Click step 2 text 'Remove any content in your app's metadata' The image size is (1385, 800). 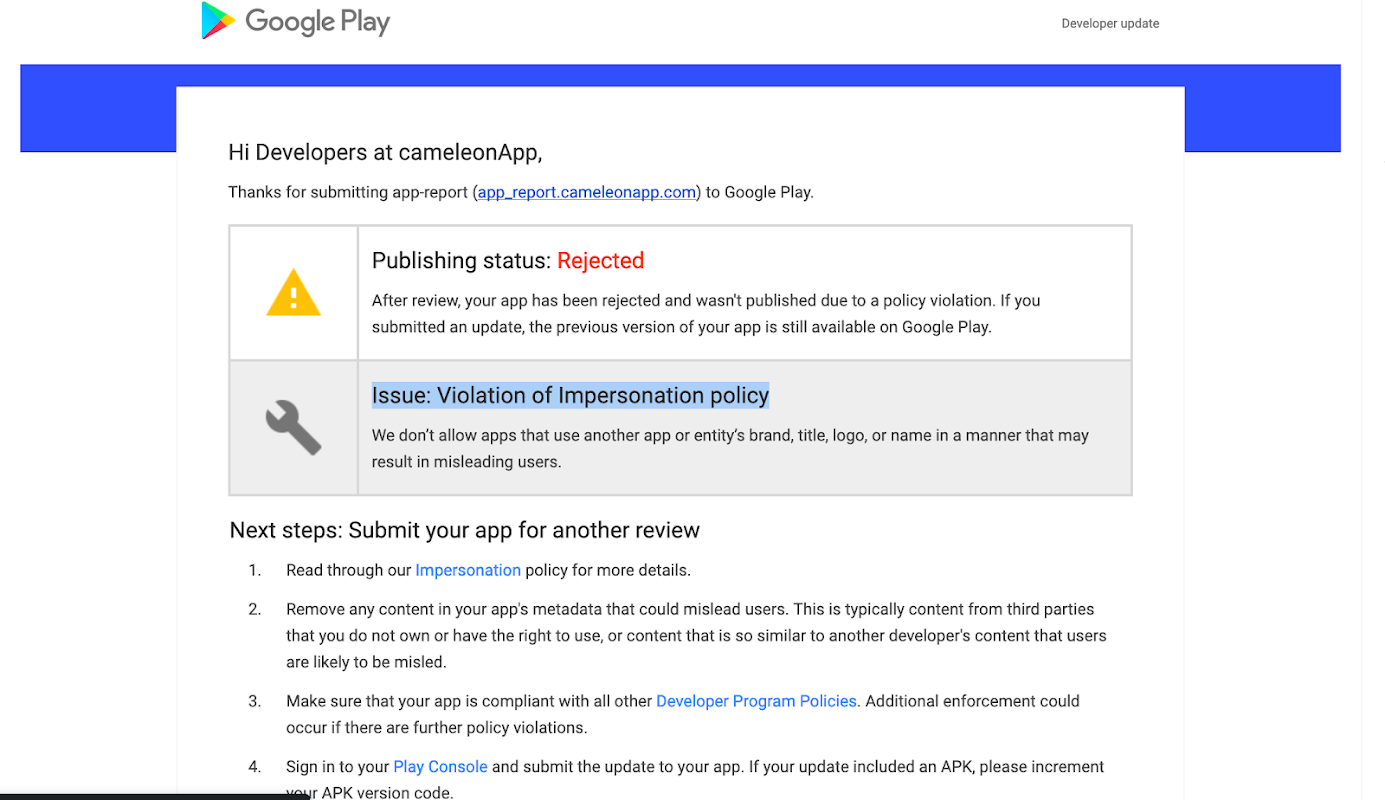pyautogui.click(x=696, y=635)
